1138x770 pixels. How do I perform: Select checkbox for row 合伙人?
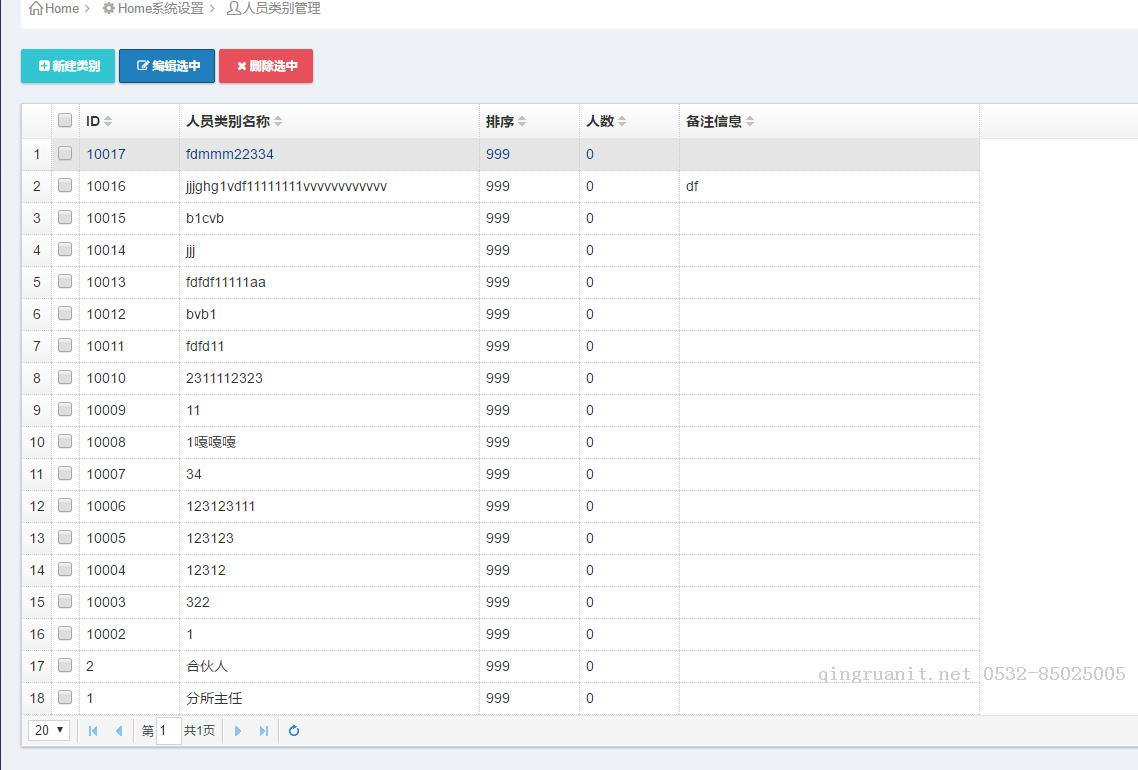click(65, 666)
